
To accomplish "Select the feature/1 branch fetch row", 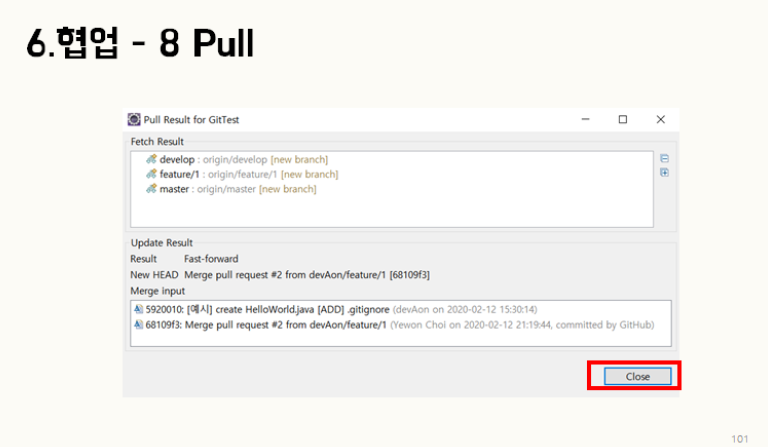I will (x=242, y=174).
